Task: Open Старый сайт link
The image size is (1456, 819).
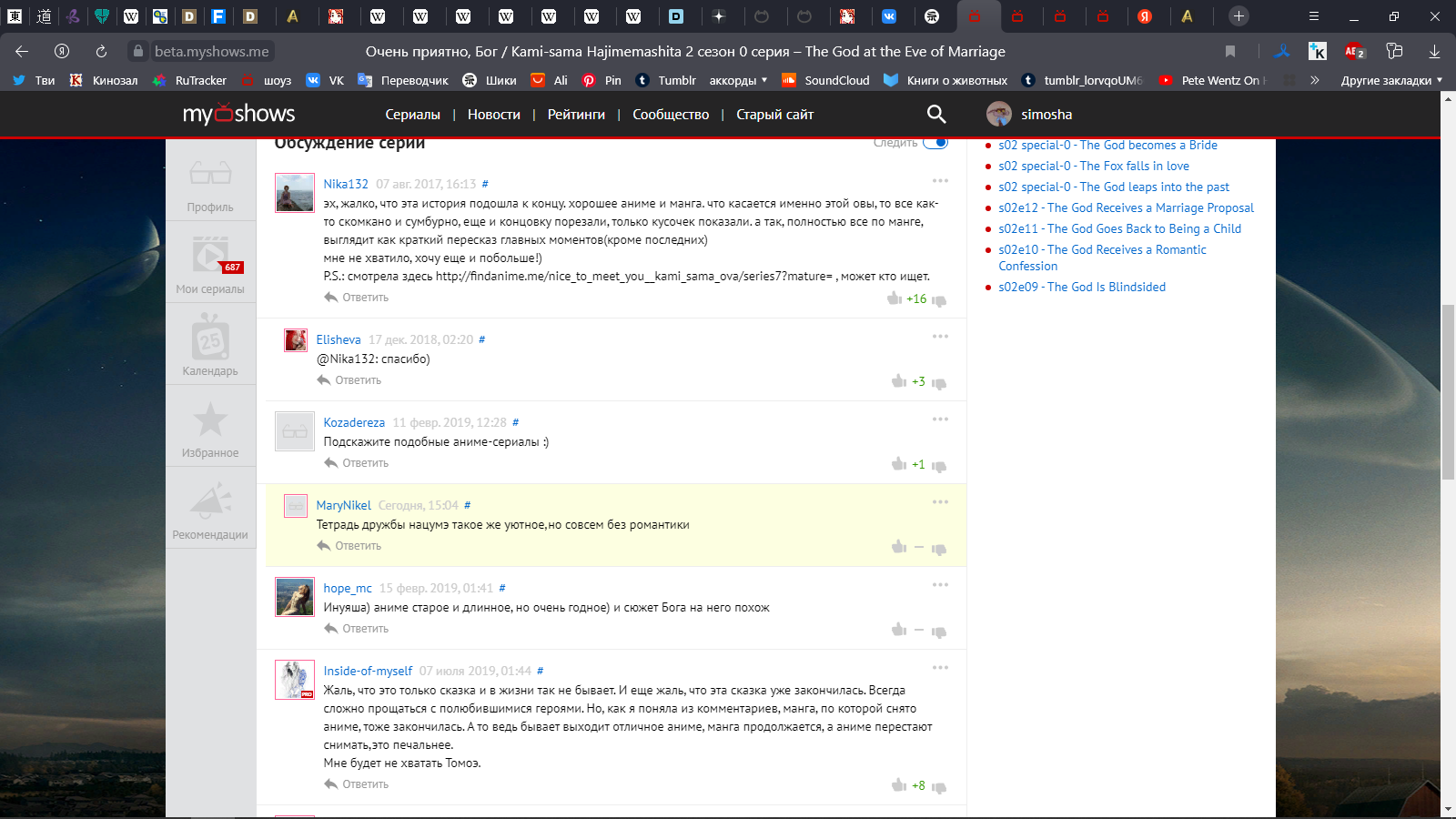Action: [x=774, y=115]
